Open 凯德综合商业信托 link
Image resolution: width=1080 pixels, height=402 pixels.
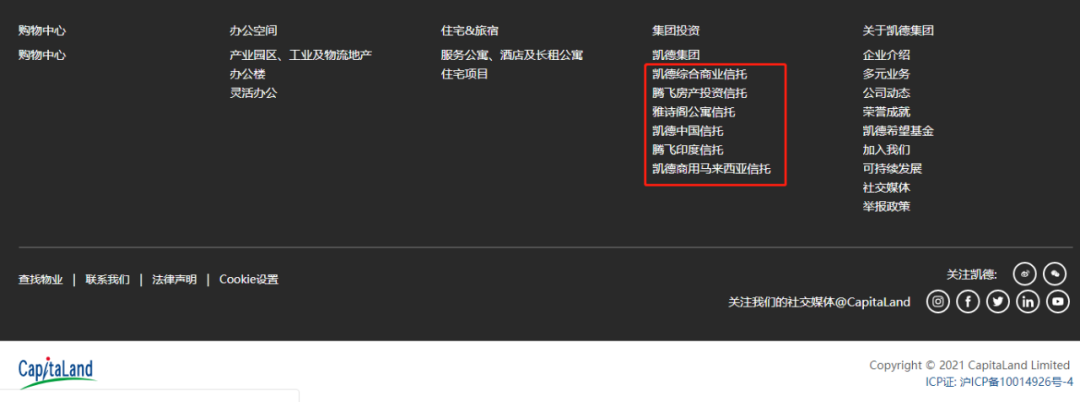point(700,74)
